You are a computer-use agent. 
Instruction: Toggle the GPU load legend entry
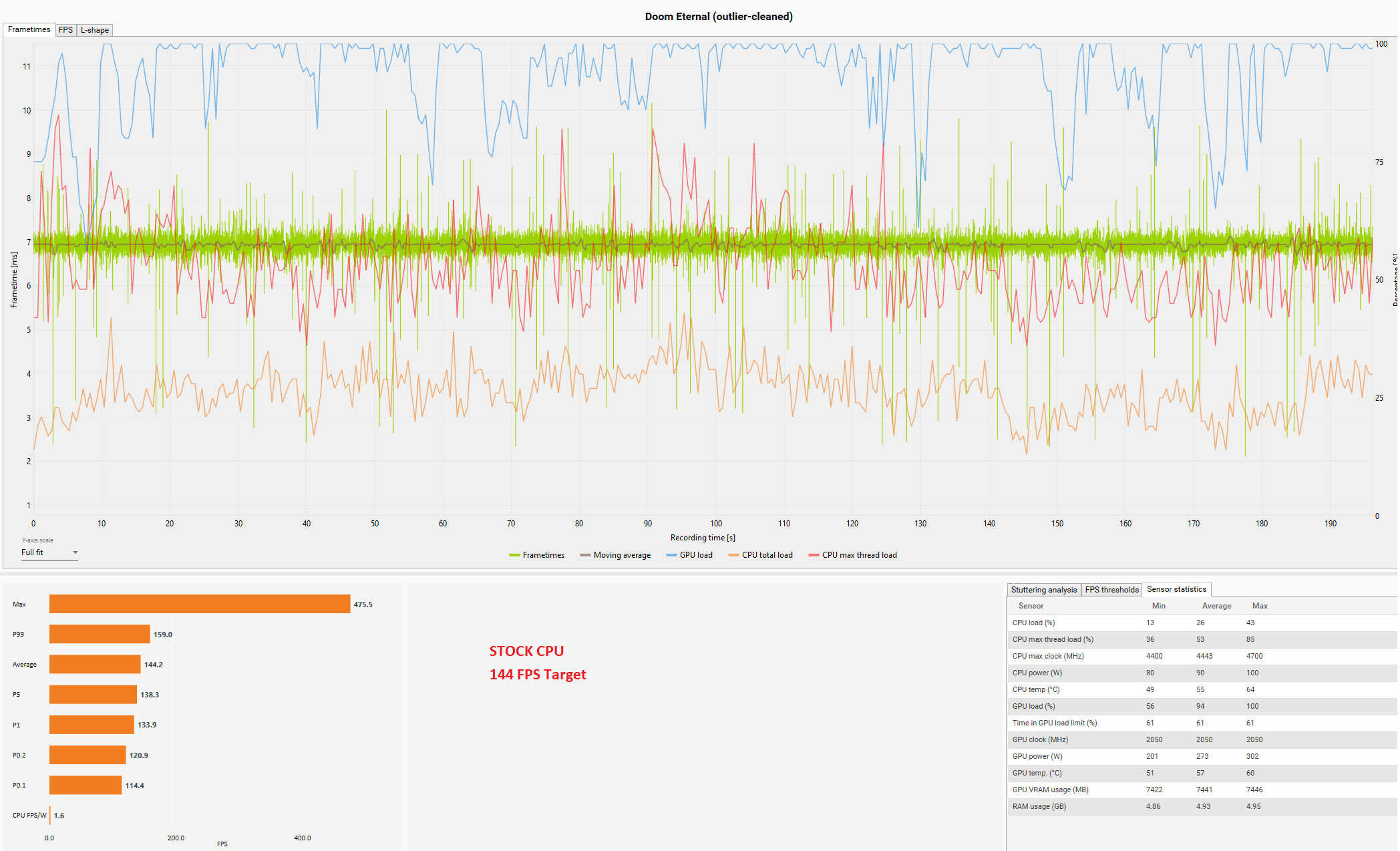pyautogui.click(x=689, y=555)
